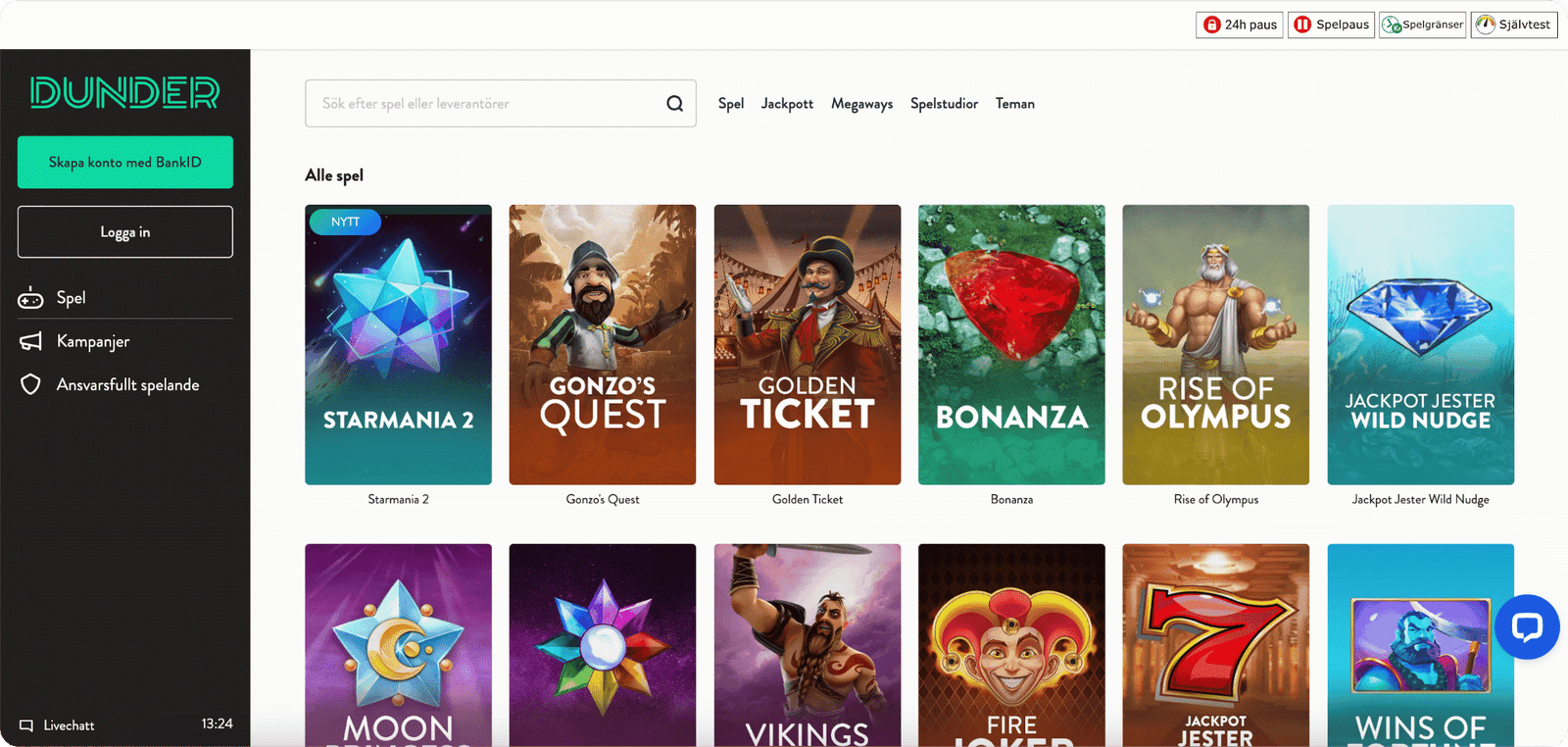This screenshot has width=1568, height=747.
Task: Open Ansvarsfullt spelande in the sidebar
Action: point(125,384)
